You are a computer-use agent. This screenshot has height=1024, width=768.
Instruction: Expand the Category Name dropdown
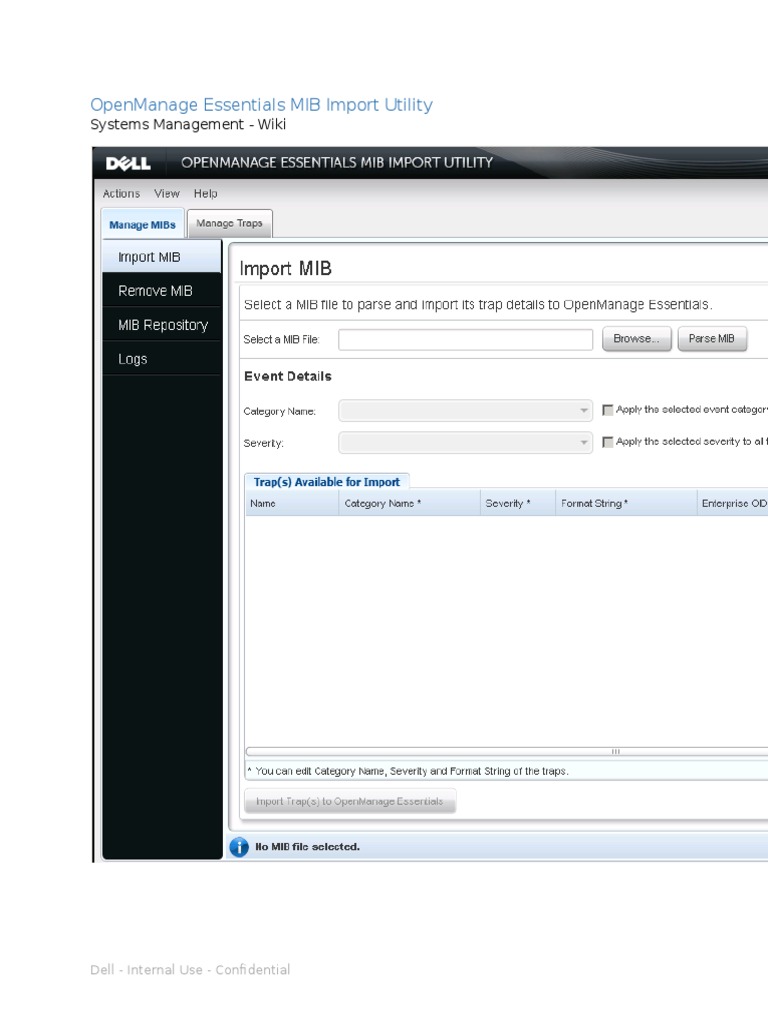(465, 410)
